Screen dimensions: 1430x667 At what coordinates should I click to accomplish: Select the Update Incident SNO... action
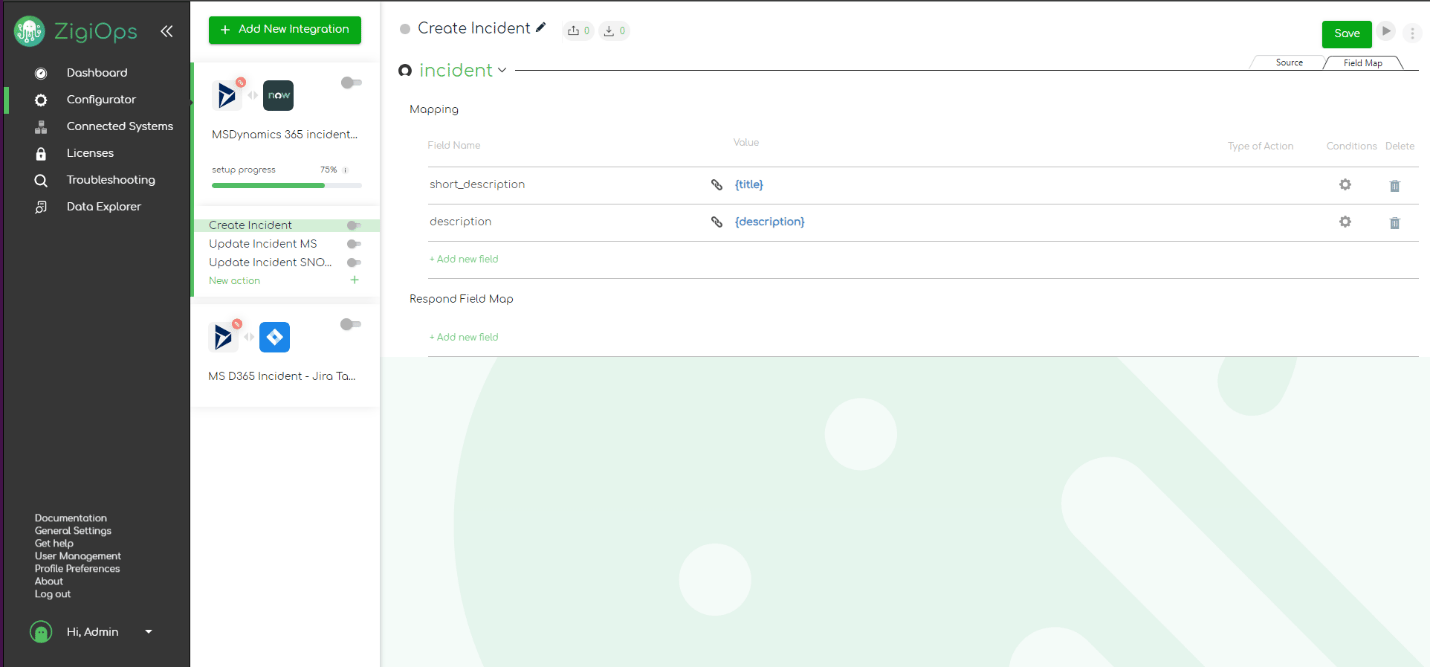270,263
